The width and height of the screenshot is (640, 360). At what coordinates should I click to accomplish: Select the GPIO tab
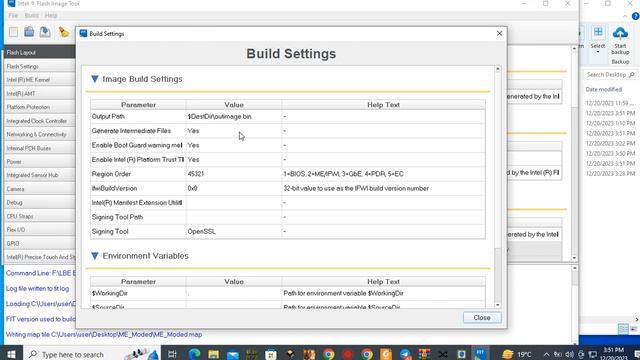click(x=40, y=244)
